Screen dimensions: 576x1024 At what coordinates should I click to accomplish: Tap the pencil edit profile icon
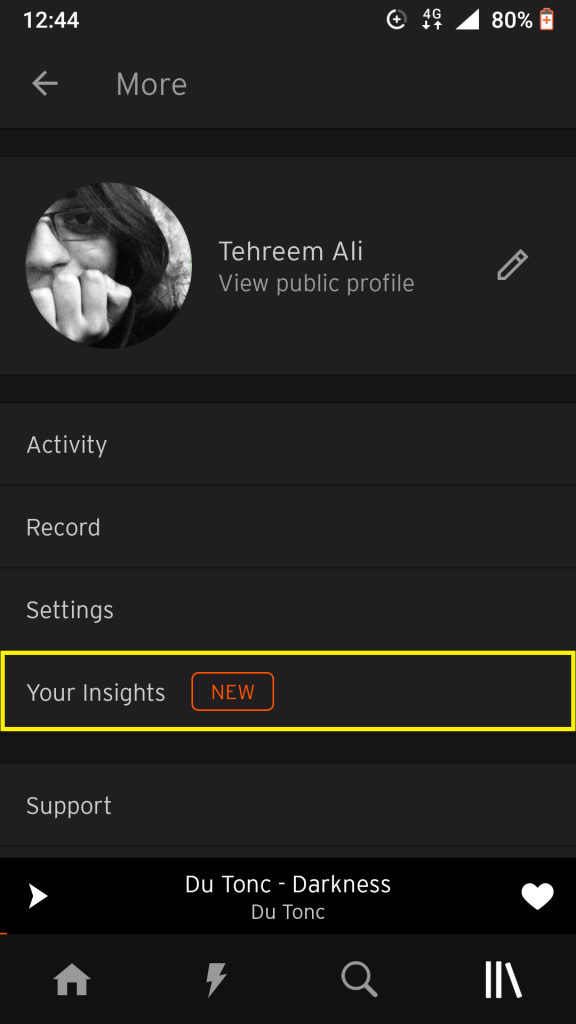(511, 265)
